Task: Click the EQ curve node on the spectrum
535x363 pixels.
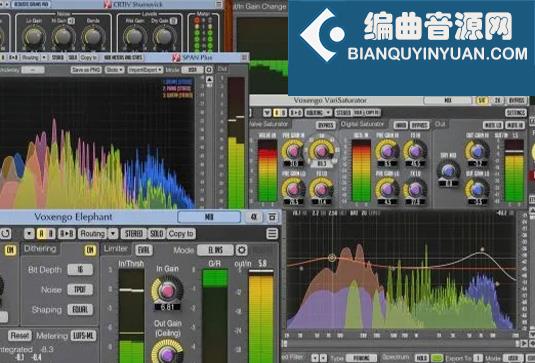Action: tap(332, 258)
